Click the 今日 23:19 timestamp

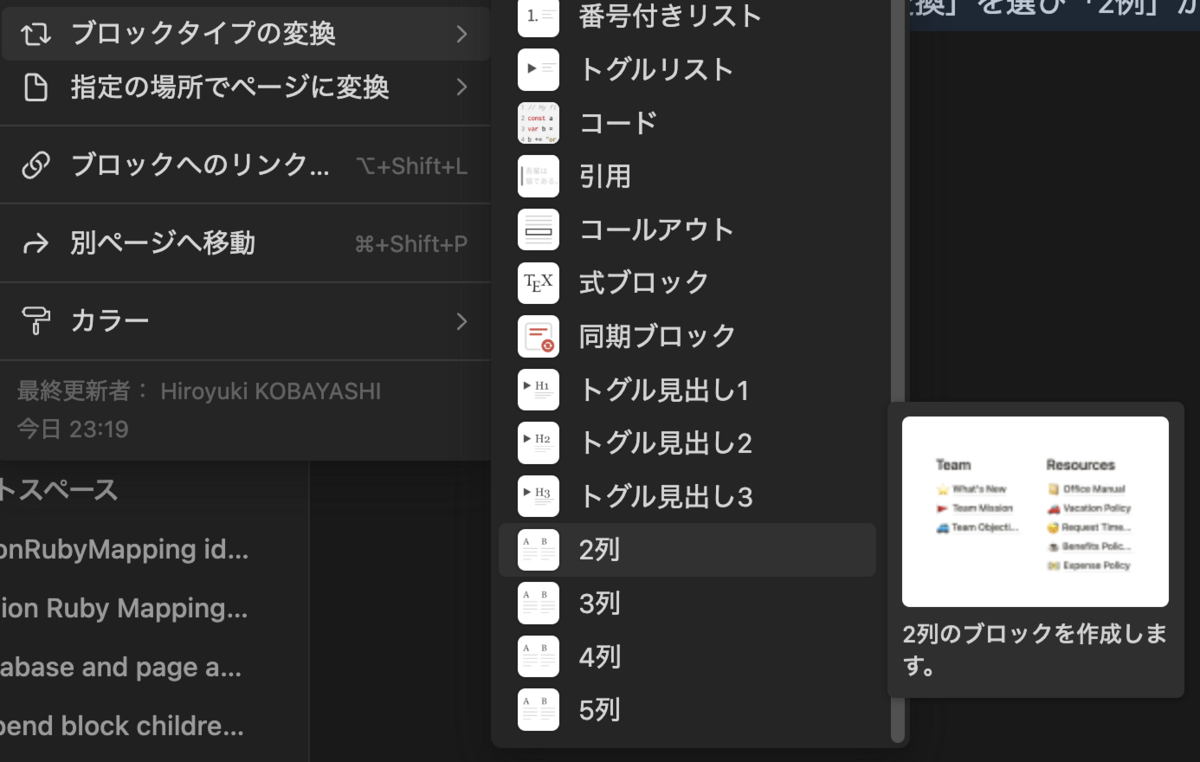pyautogui.click(x=72, y=429)
